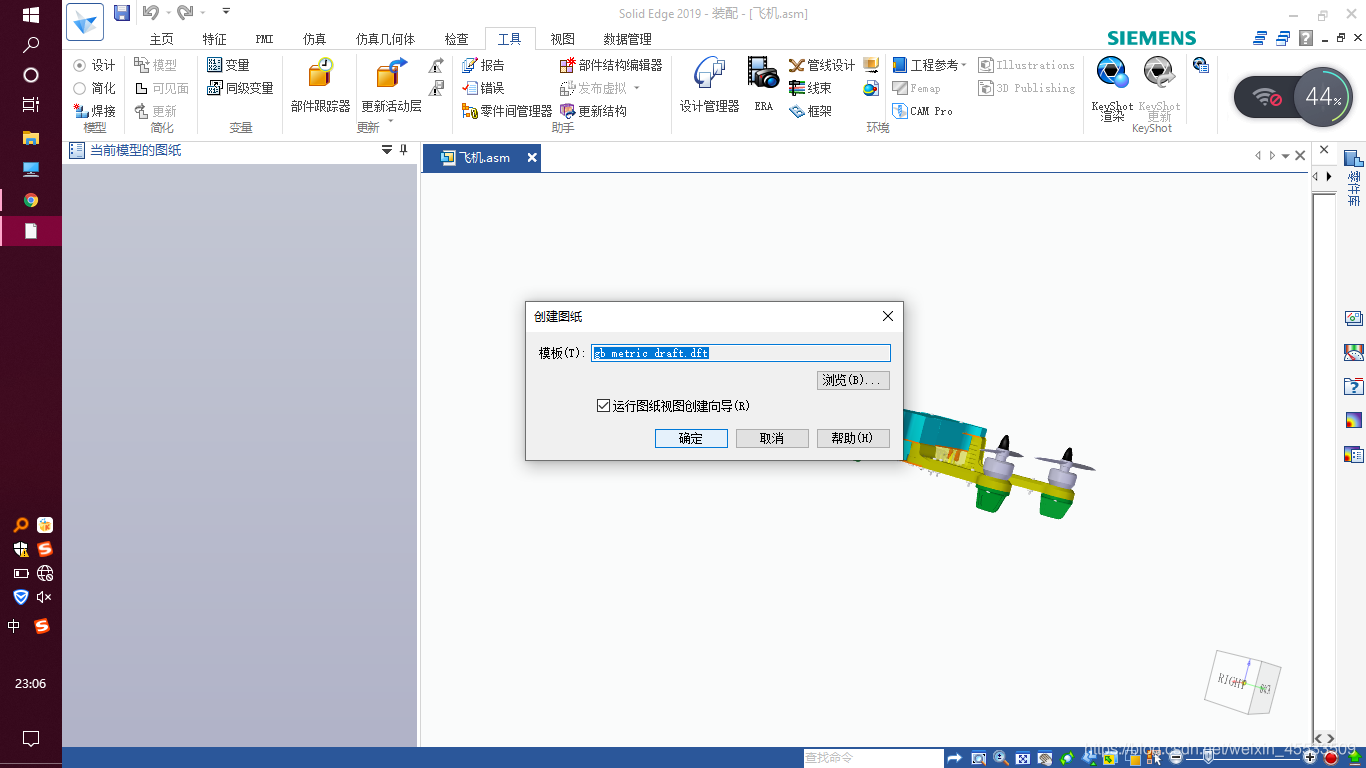Switch to the View (视图) ribbon tab
Viewport: 1366px width, 768px height.
(562, 39)
